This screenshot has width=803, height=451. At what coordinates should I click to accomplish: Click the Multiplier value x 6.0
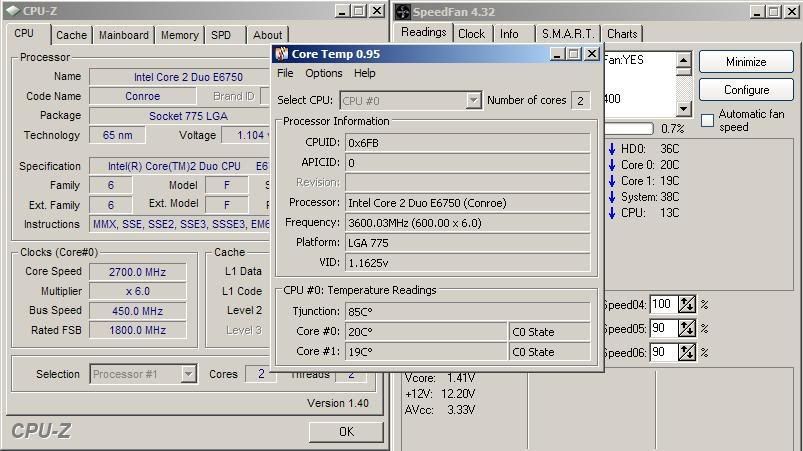137,291
